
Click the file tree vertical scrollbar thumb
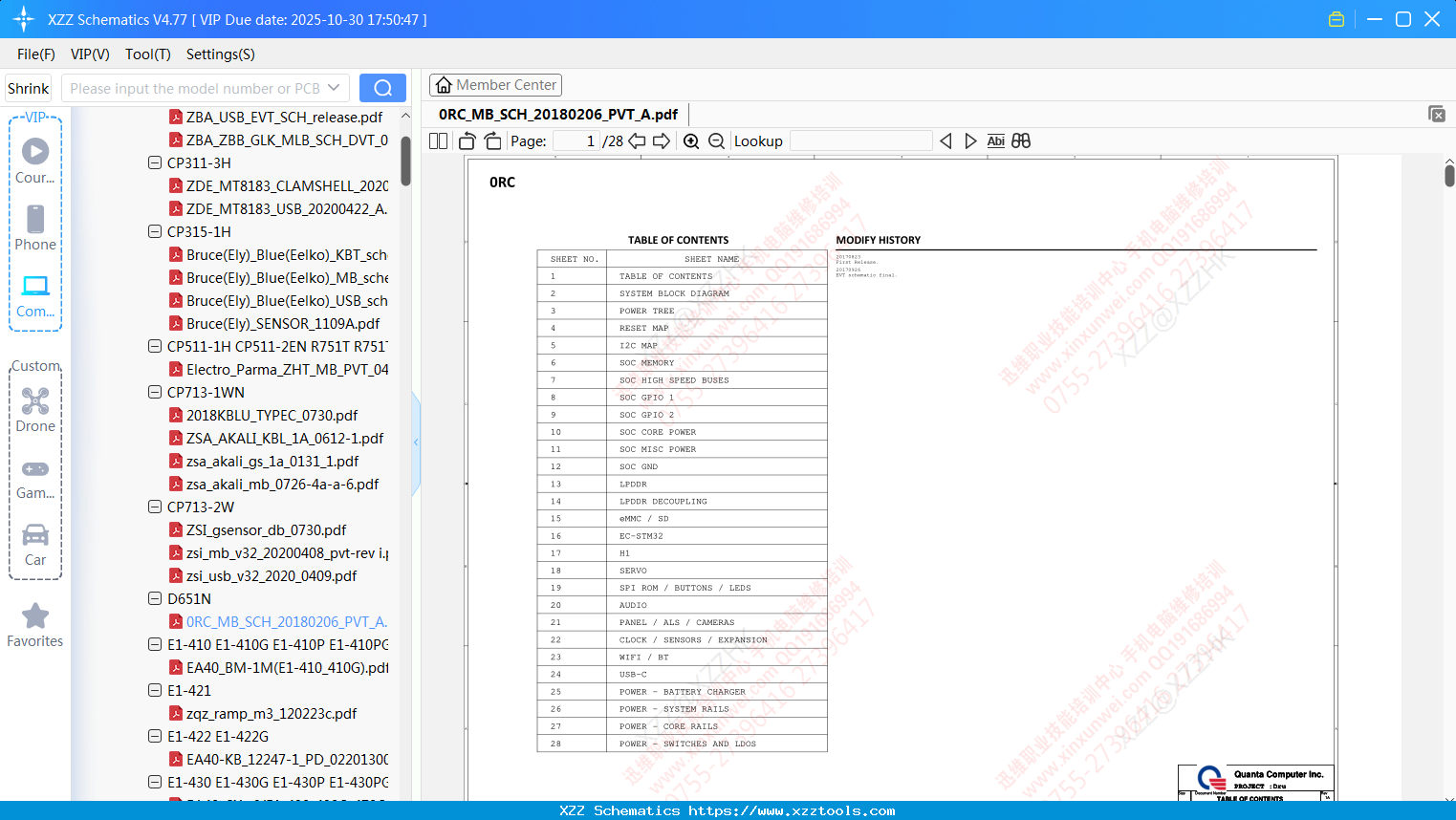click(x=405, y=160)
